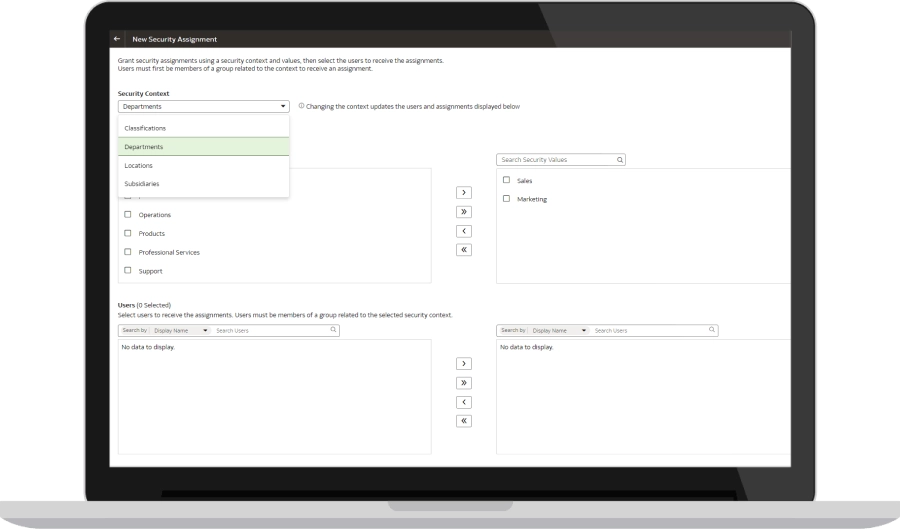Collapse the Security Context Departments dropdown
Viewport: 900px width, 529px height.
(283, 106)
